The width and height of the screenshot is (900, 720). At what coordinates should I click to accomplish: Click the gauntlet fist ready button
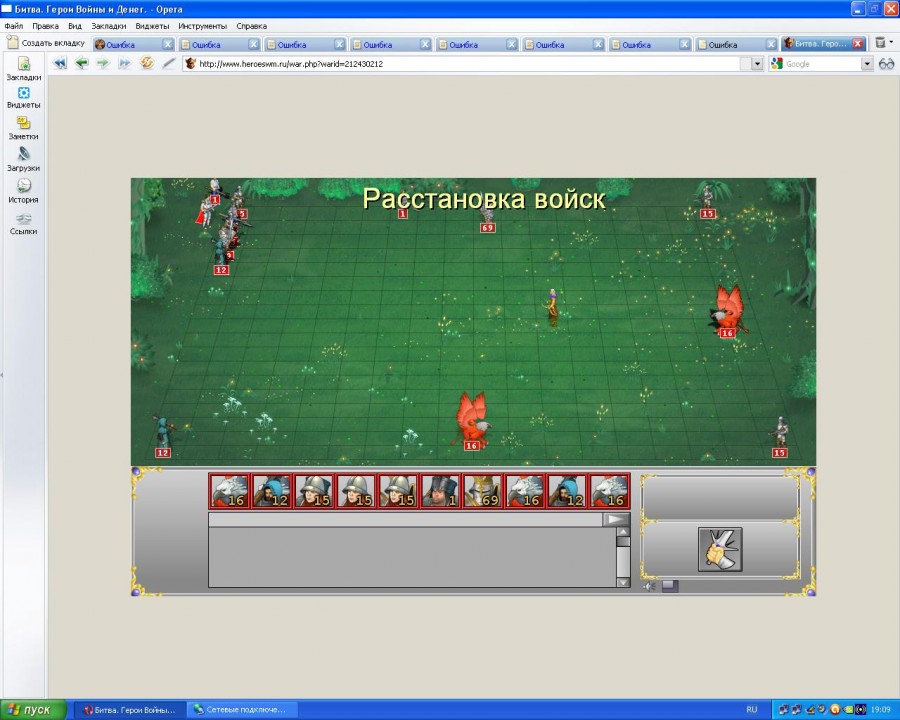pyautogui.click(x=720, y=549)
